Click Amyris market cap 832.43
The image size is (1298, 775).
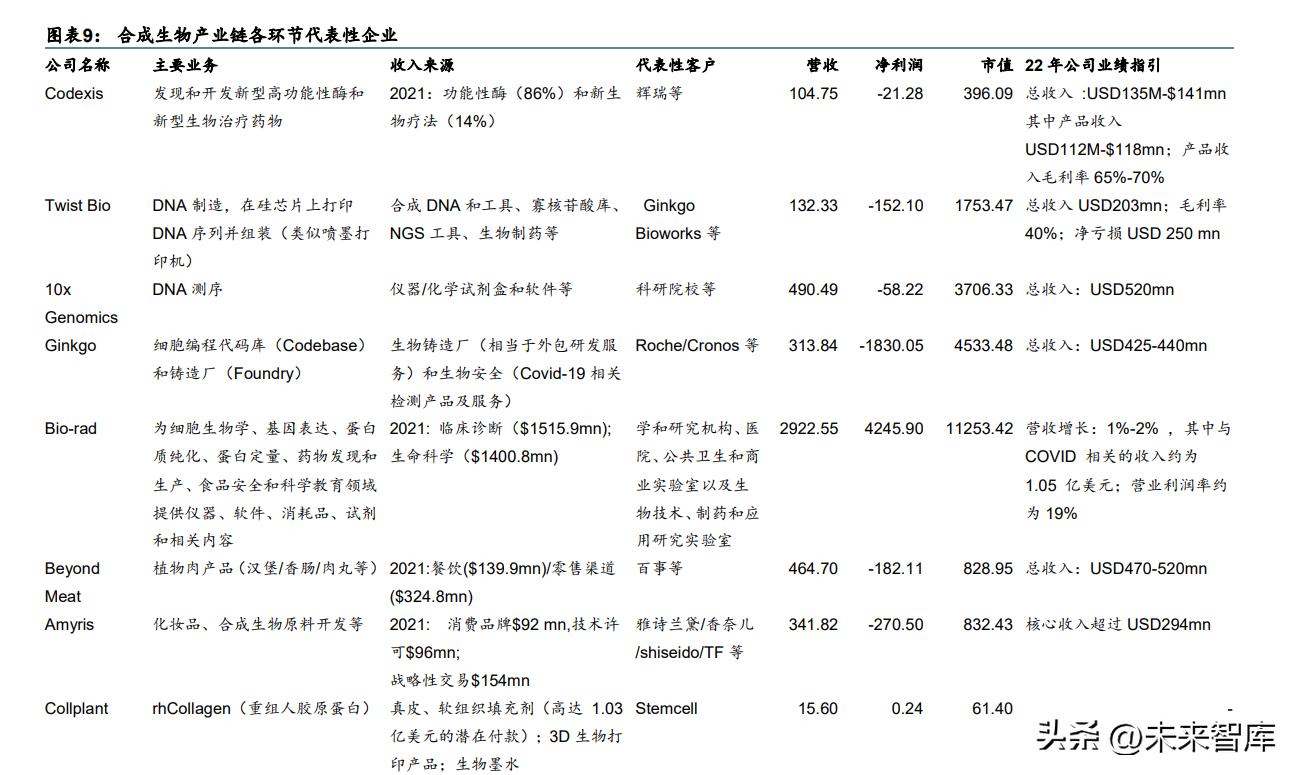click(x=988, y=624)
